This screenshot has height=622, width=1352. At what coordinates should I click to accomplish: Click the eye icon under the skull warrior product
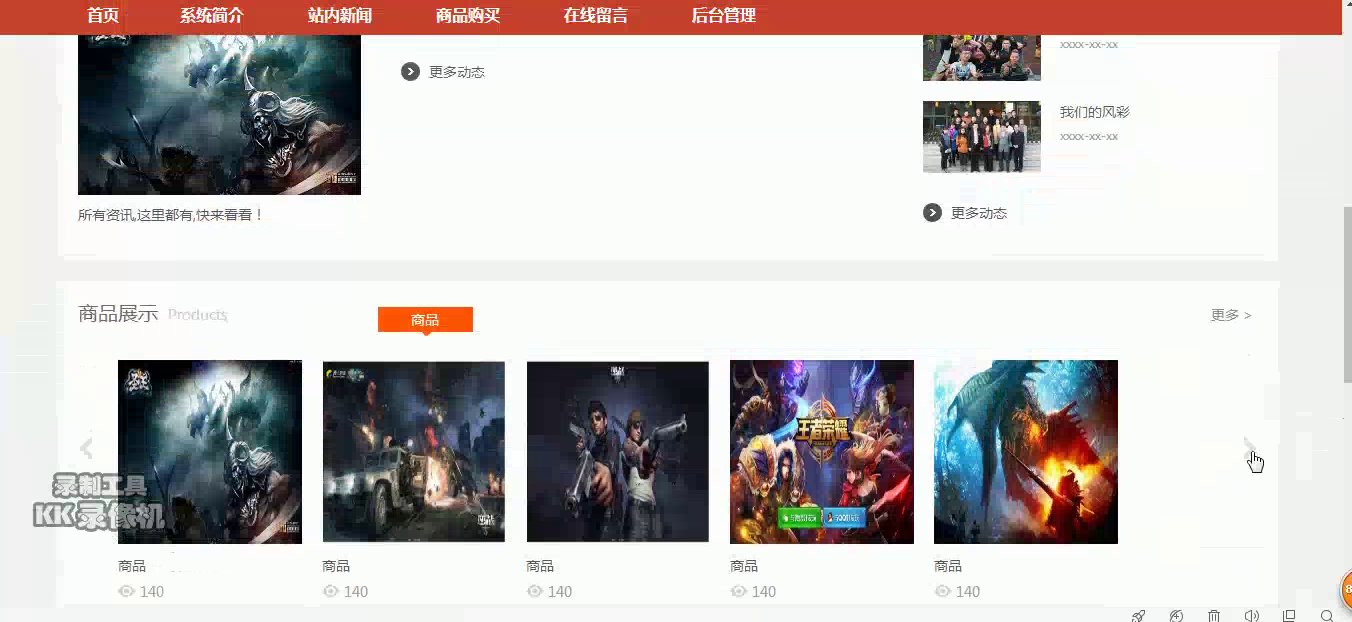coord(126,591)
